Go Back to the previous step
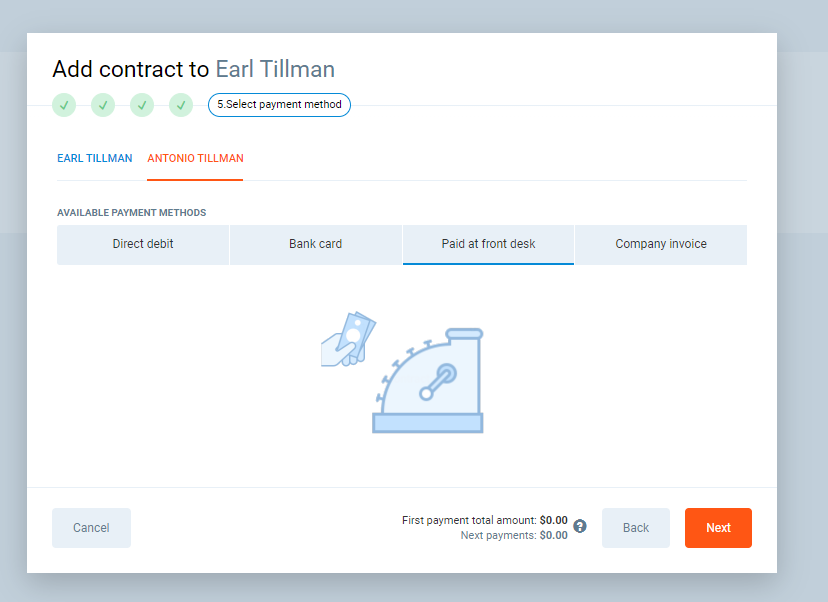828x602 pixels. 636,528
